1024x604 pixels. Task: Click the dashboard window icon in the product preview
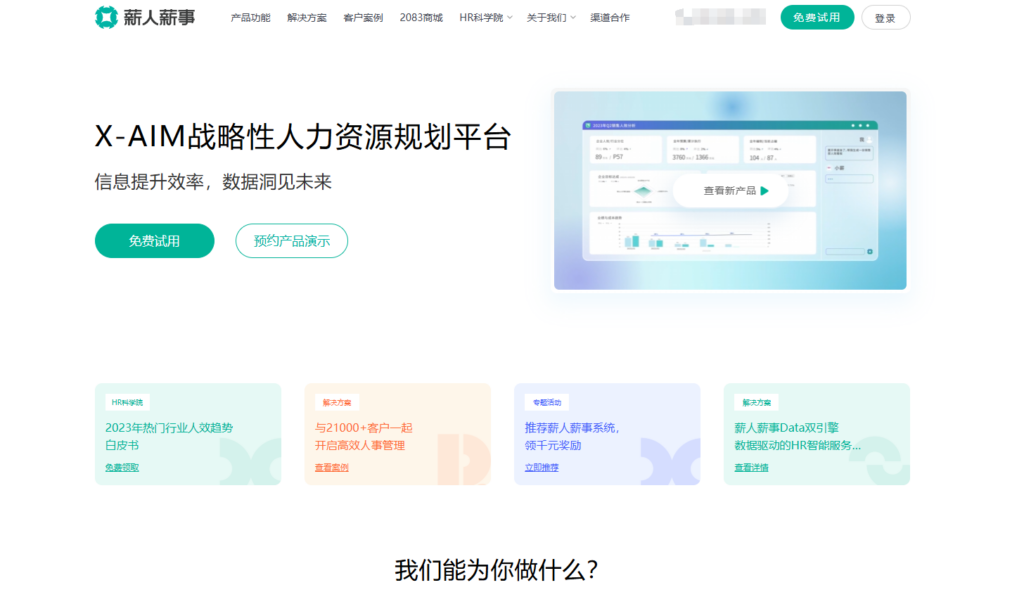[x=588, y=125]
